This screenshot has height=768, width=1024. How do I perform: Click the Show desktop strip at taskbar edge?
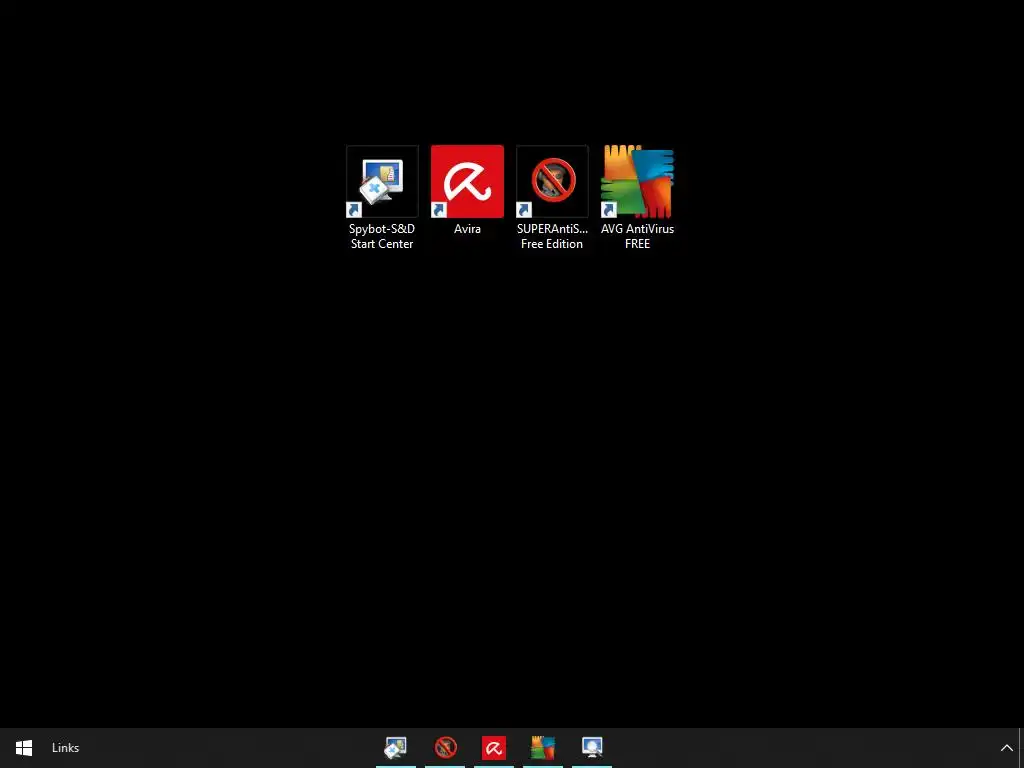point(1021,748)
